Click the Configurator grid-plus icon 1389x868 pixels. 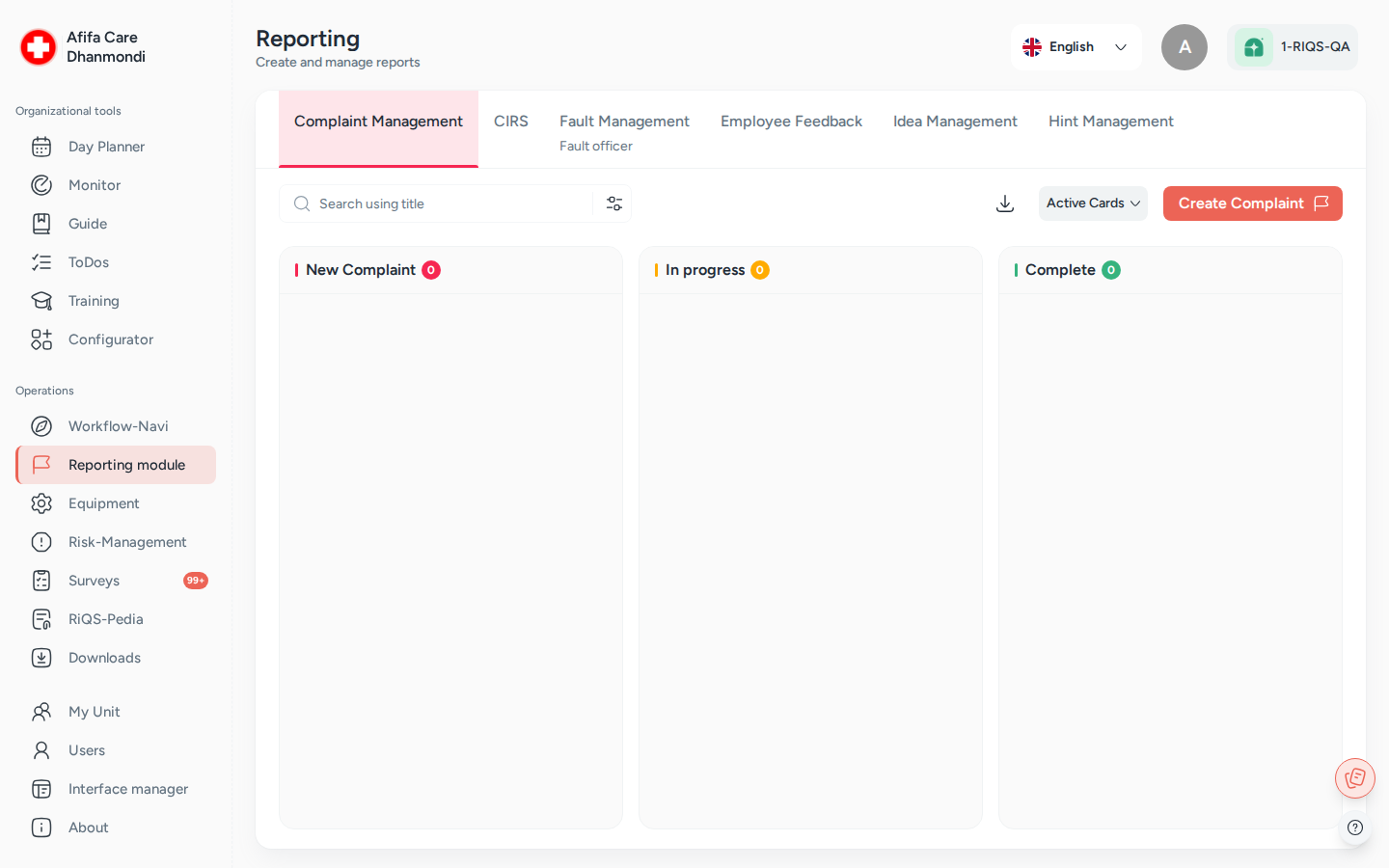tap(41, 339)
